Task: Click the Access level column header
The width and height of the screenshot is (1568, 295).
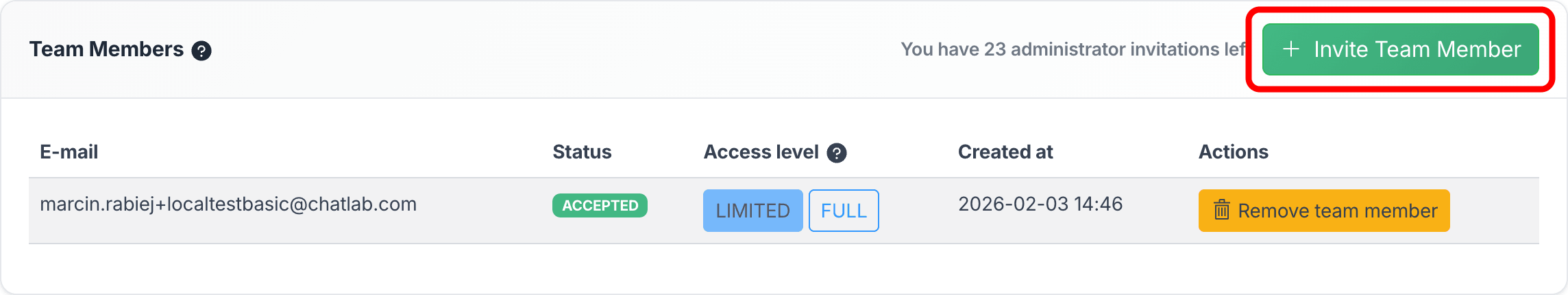Action: pos(761,152)
